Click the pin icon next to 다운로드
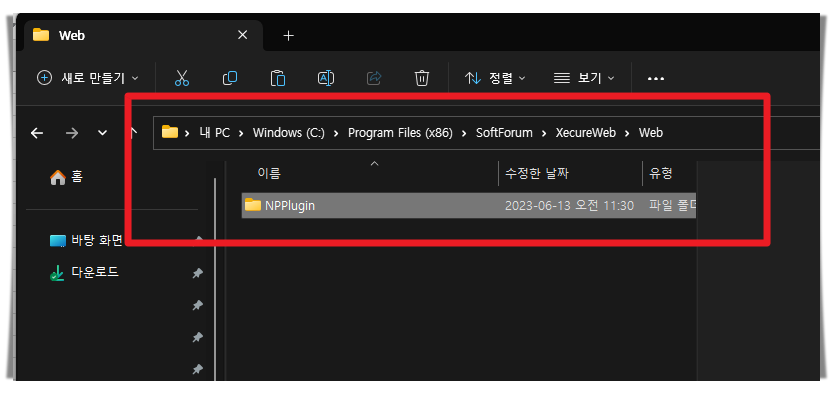 click(x=197, y=273)
